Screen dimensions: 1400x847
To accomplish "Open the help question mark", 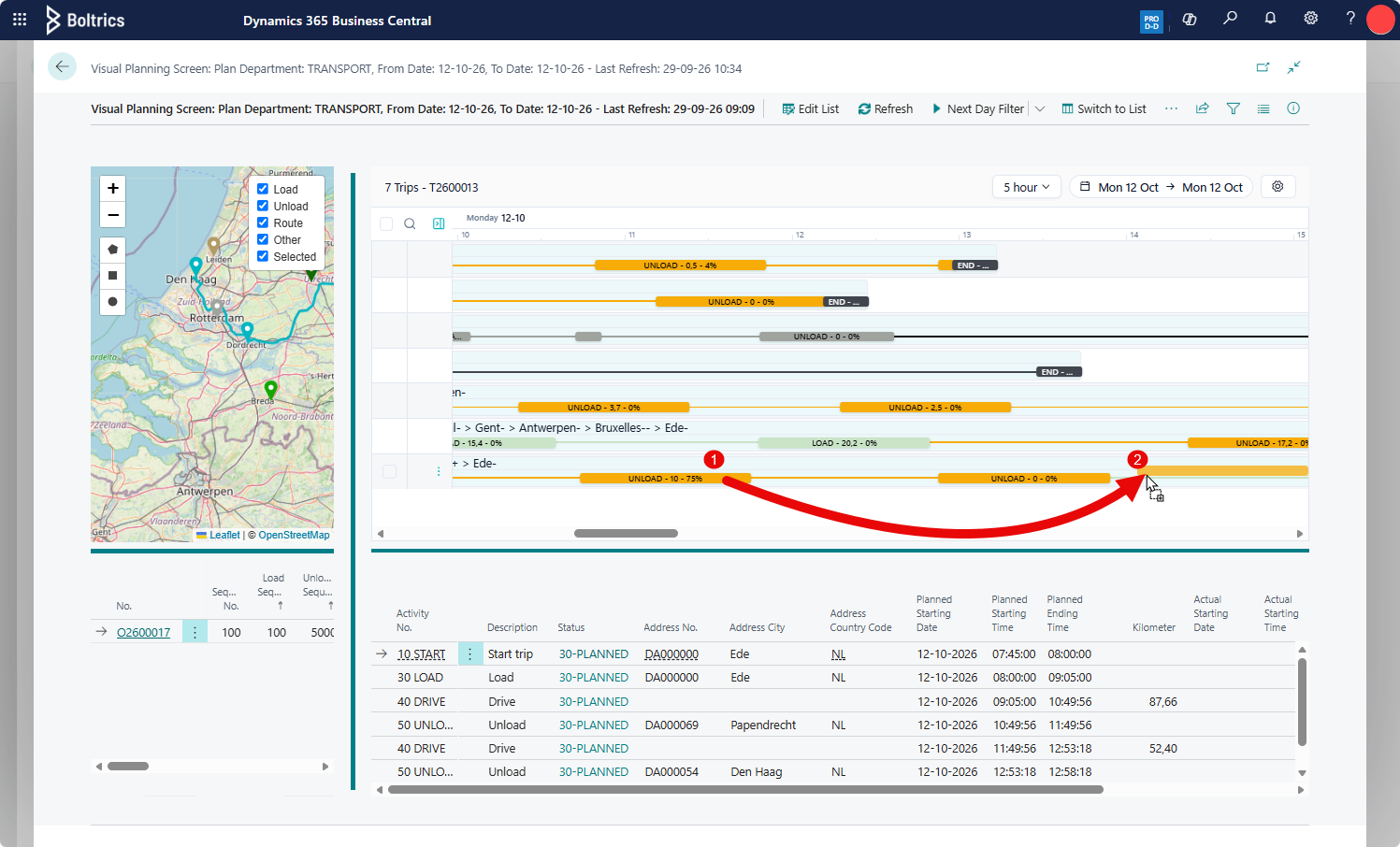I will coord(1350,19).
